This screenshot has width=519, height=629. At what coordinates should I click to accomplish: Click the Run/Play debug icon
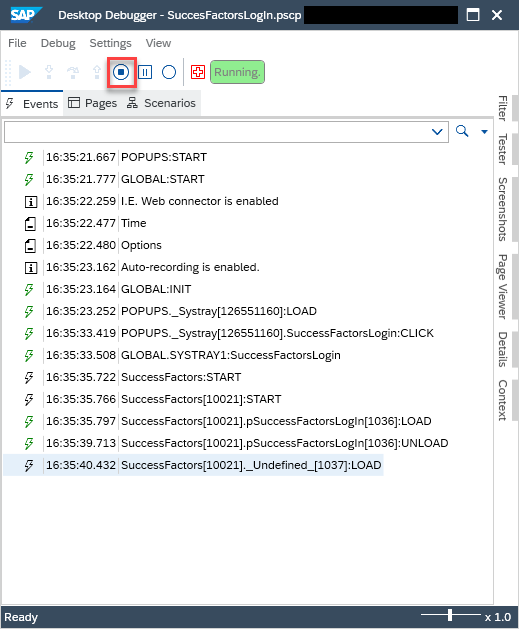[24, 72]
